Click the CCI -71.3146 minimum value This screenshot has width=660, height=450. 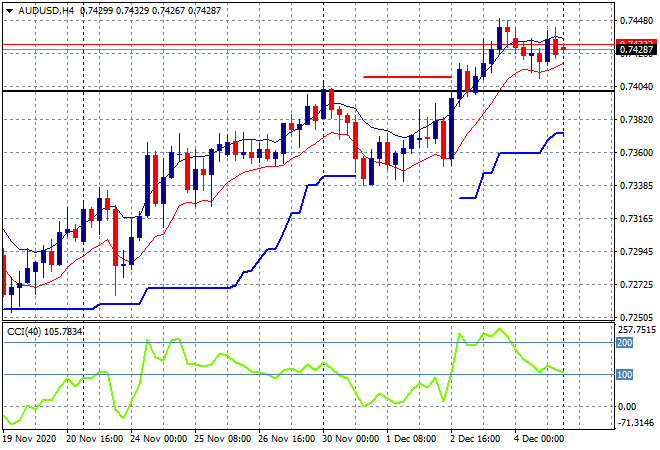click(636, 423)
